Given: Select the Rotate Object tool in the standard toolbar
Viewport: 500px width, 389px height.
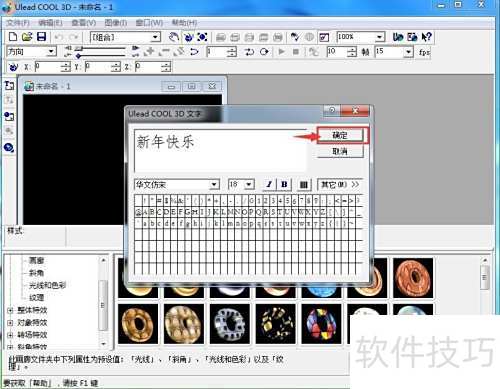Looking at the screenshot, I should (188, 37).
